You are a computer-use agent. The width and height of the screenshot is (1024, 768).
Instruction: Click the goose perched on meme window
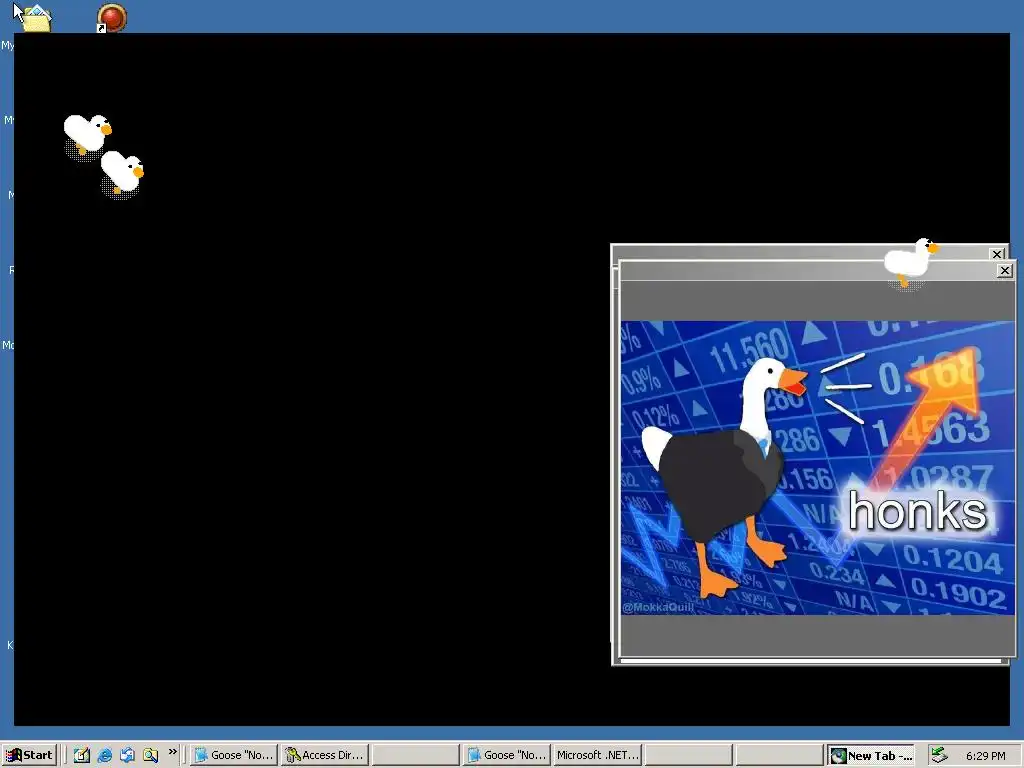910,263
